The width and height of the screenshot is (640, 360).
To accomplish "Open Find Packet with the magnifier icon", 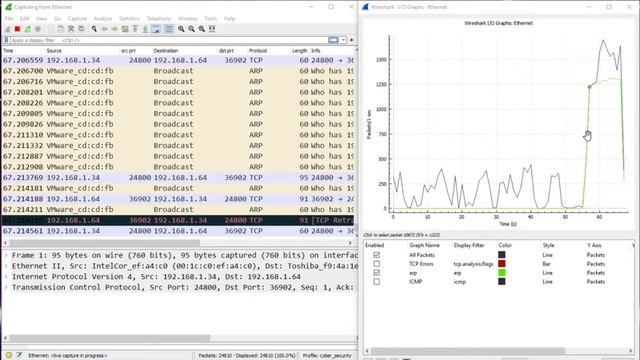I will click(94, 29).
